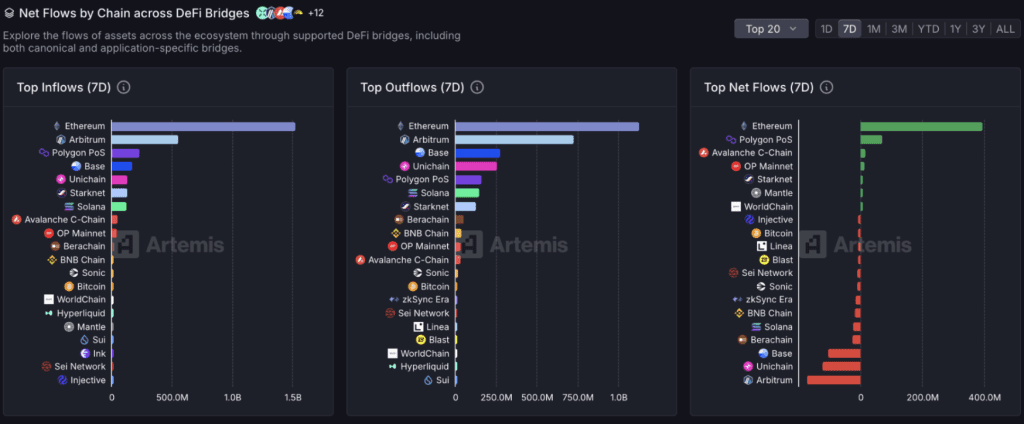Choose the 1Y time range

point(955,29)
